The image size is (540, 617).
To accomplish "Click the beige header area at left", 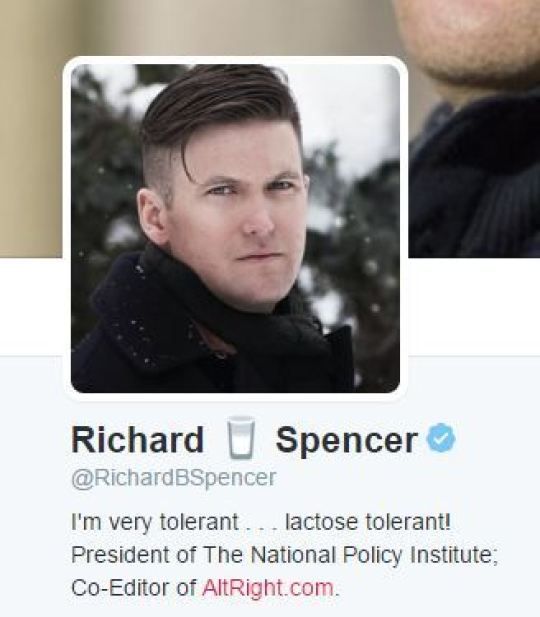I will point(31,128).
